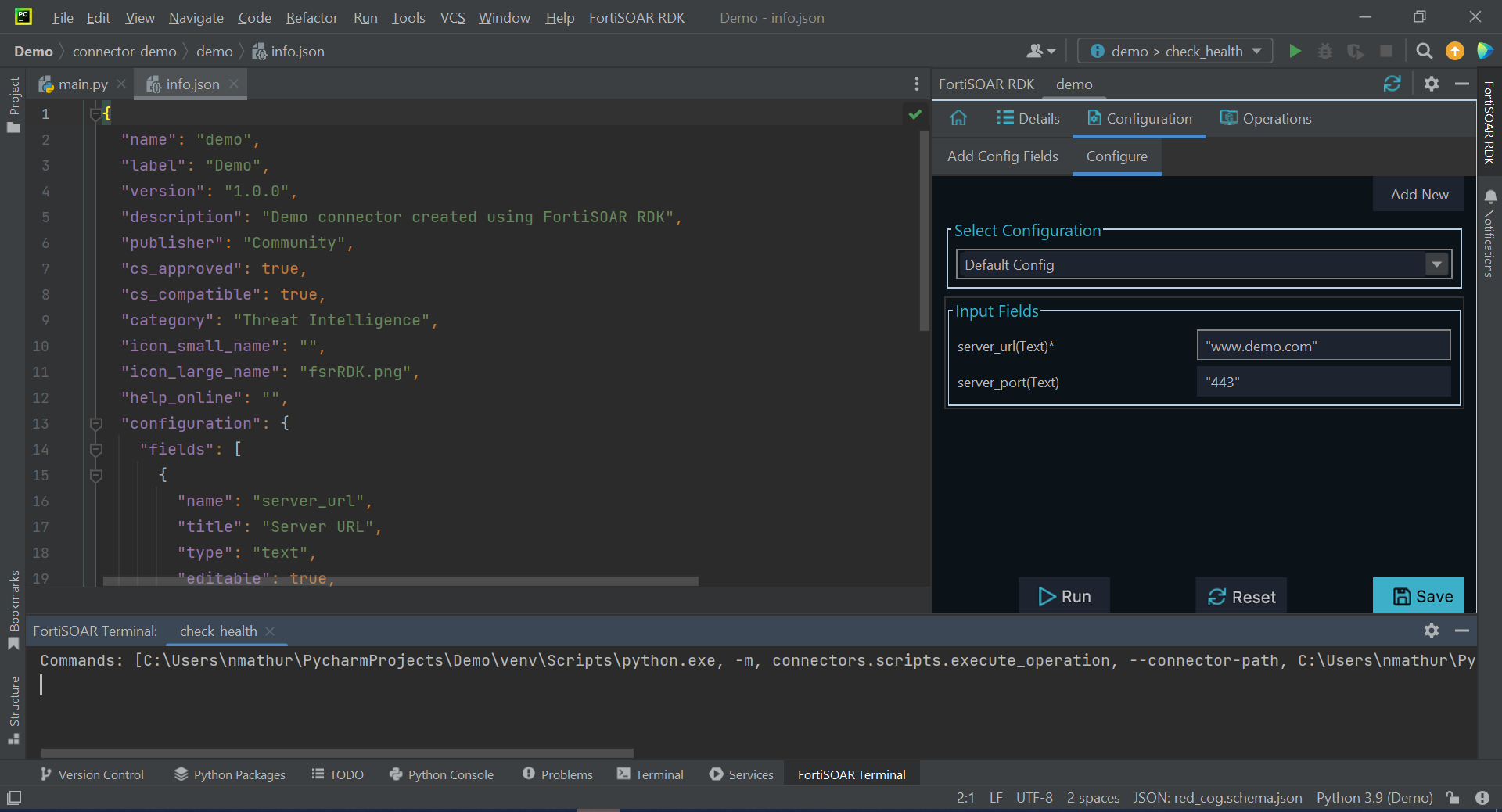
Task: Go to FortiSOAR RDK home icon
Action: 958,118
